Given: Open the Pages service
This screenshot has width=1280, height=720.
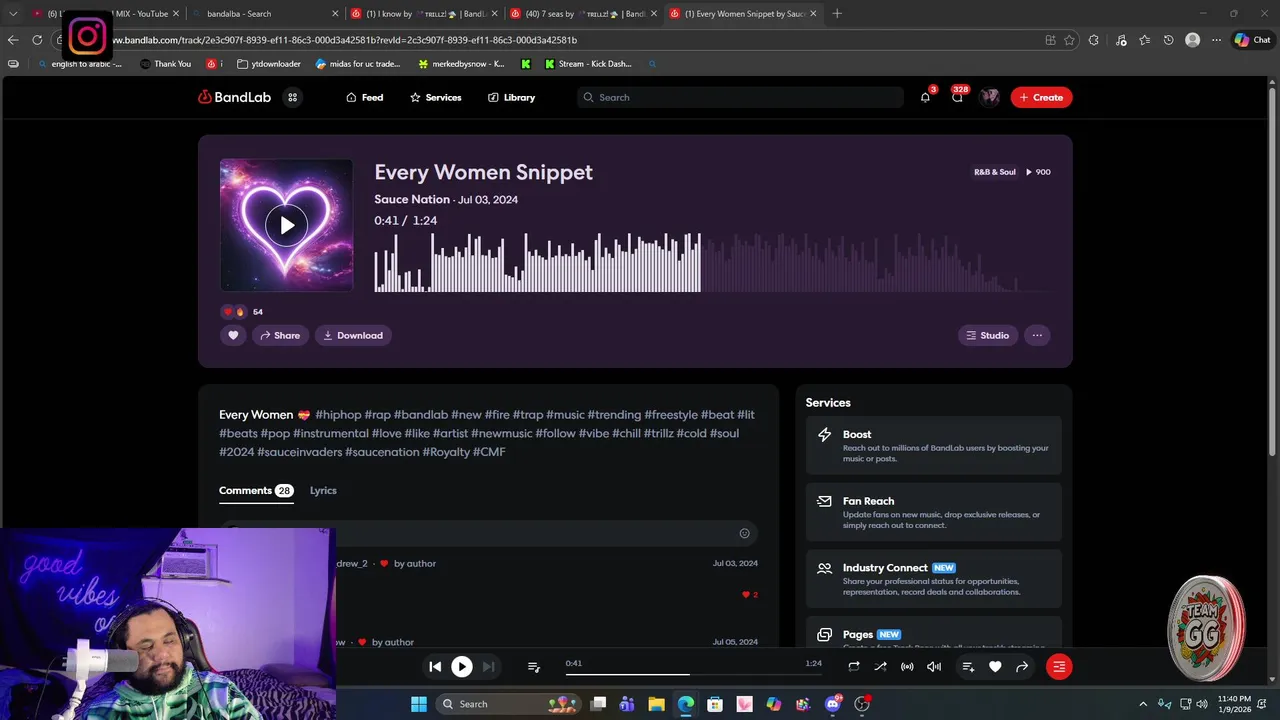Looking at the screenshot, I should 934,634.
